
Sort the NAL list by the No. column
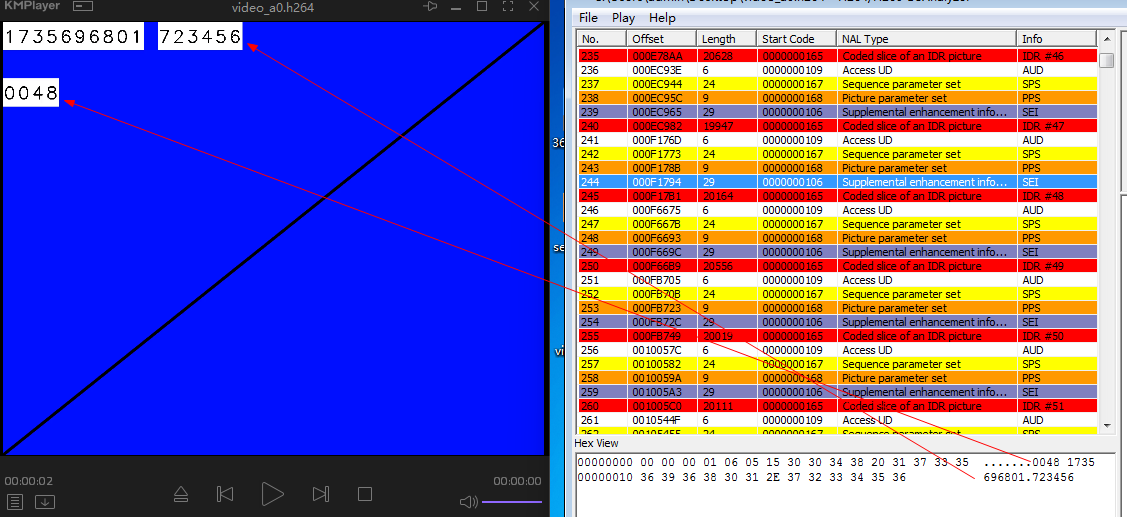[x=602, y=39]
